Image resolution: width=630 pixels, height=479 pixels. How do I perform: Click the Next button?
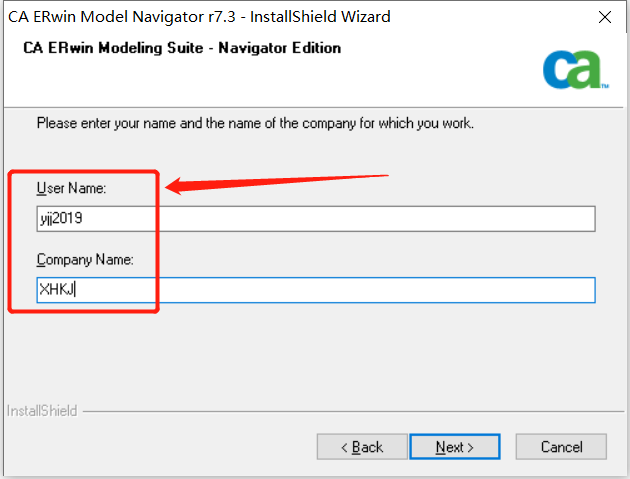click(x=454, y=446)
